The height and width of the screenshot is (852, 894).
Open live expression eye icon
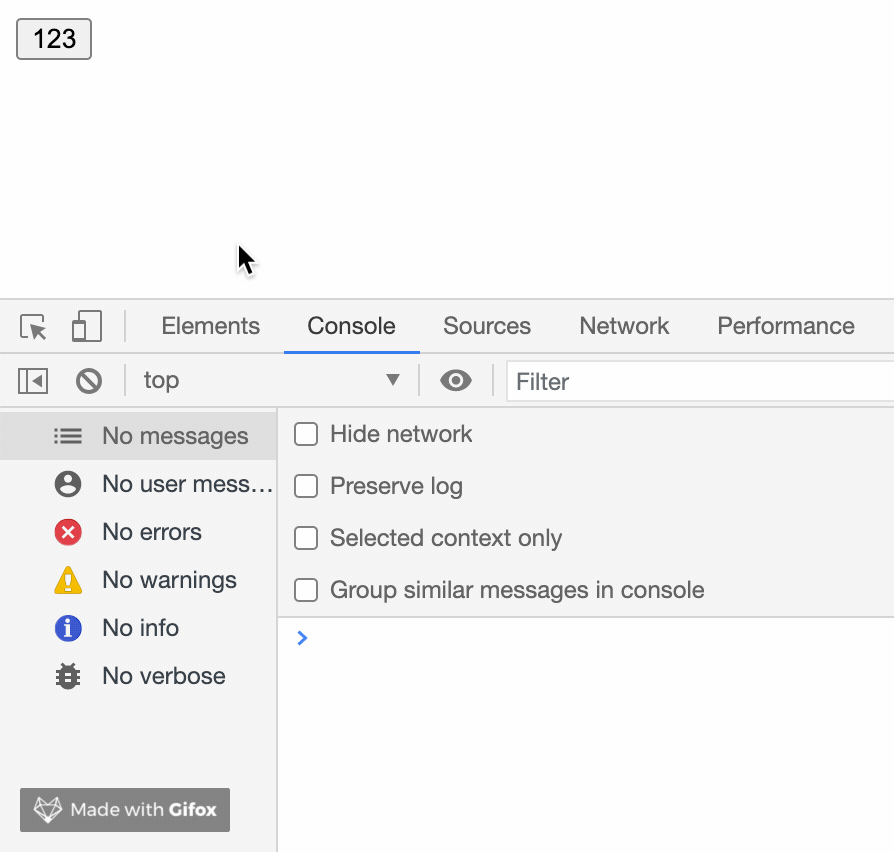pos(456,381)
